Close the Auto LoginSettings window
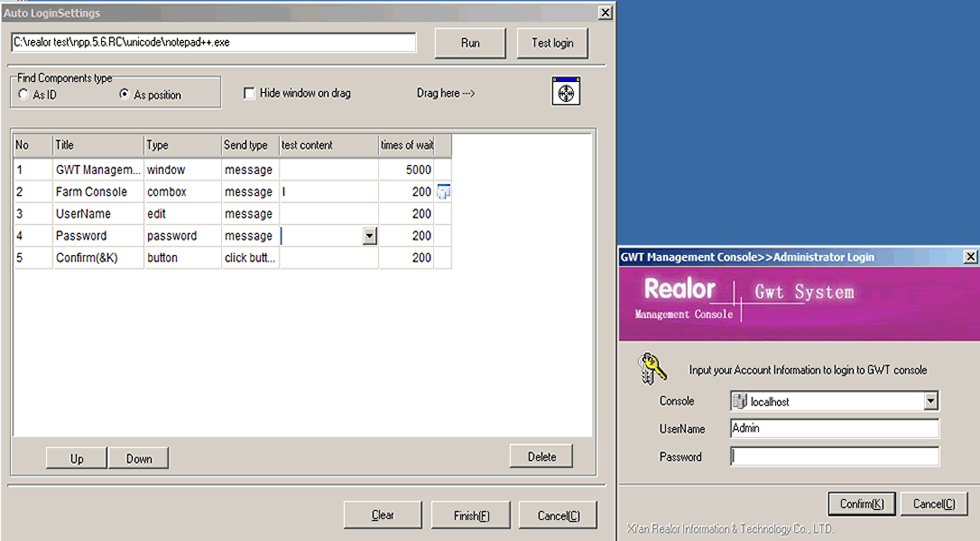Image resolution: width=980 pixels, height=541 pixels. 604,13
